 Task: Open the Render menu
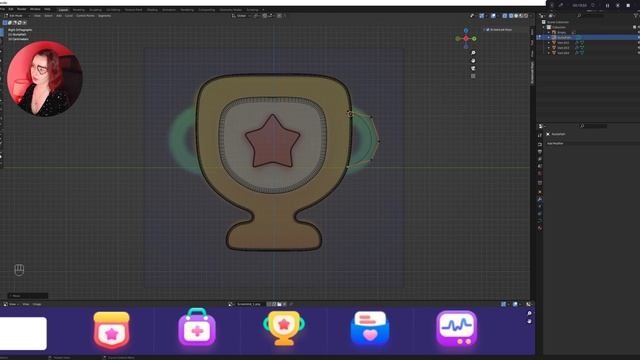point(21,9)
